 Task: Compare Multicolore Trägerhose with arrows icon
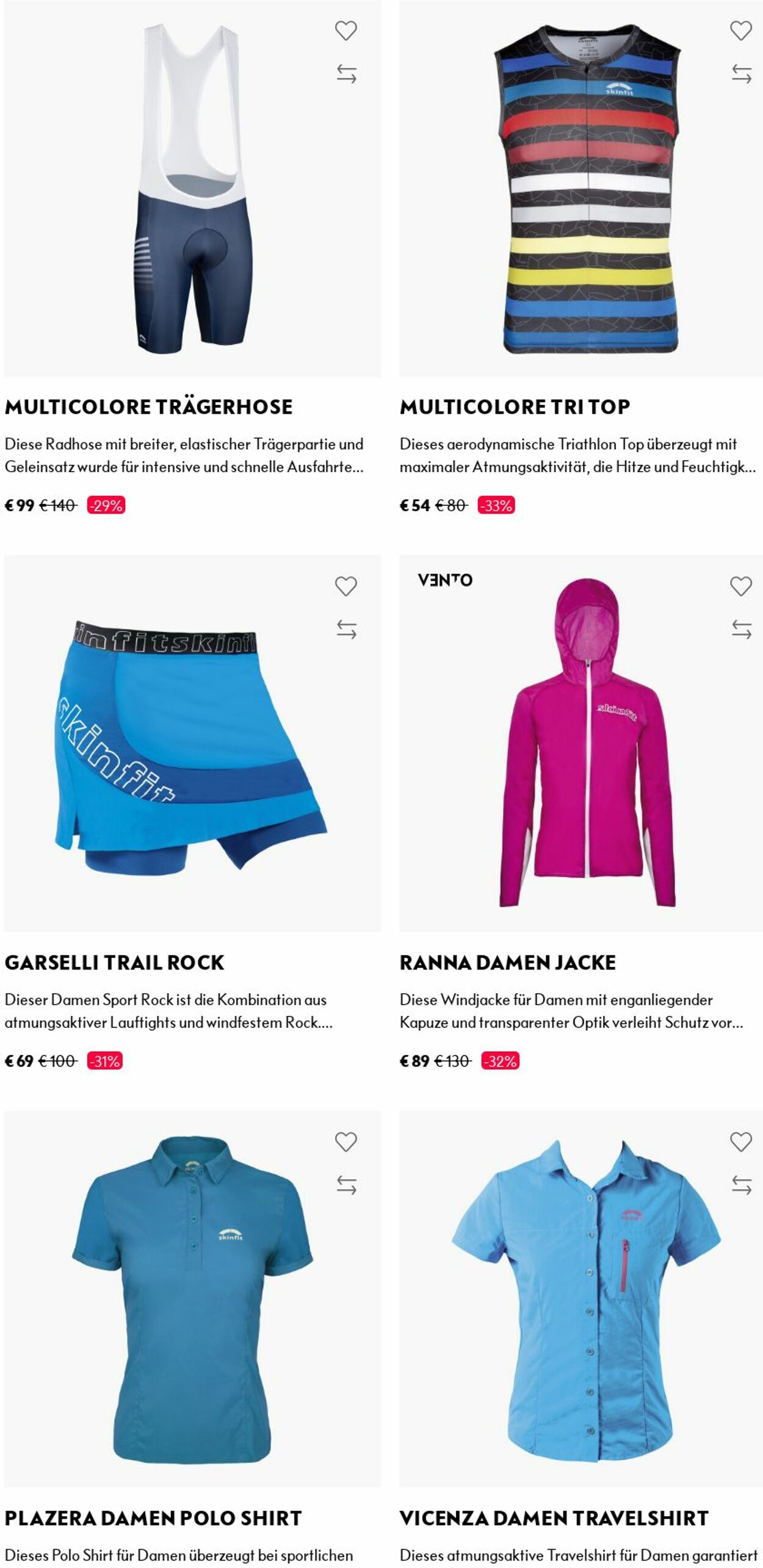(x=346, y=74)
